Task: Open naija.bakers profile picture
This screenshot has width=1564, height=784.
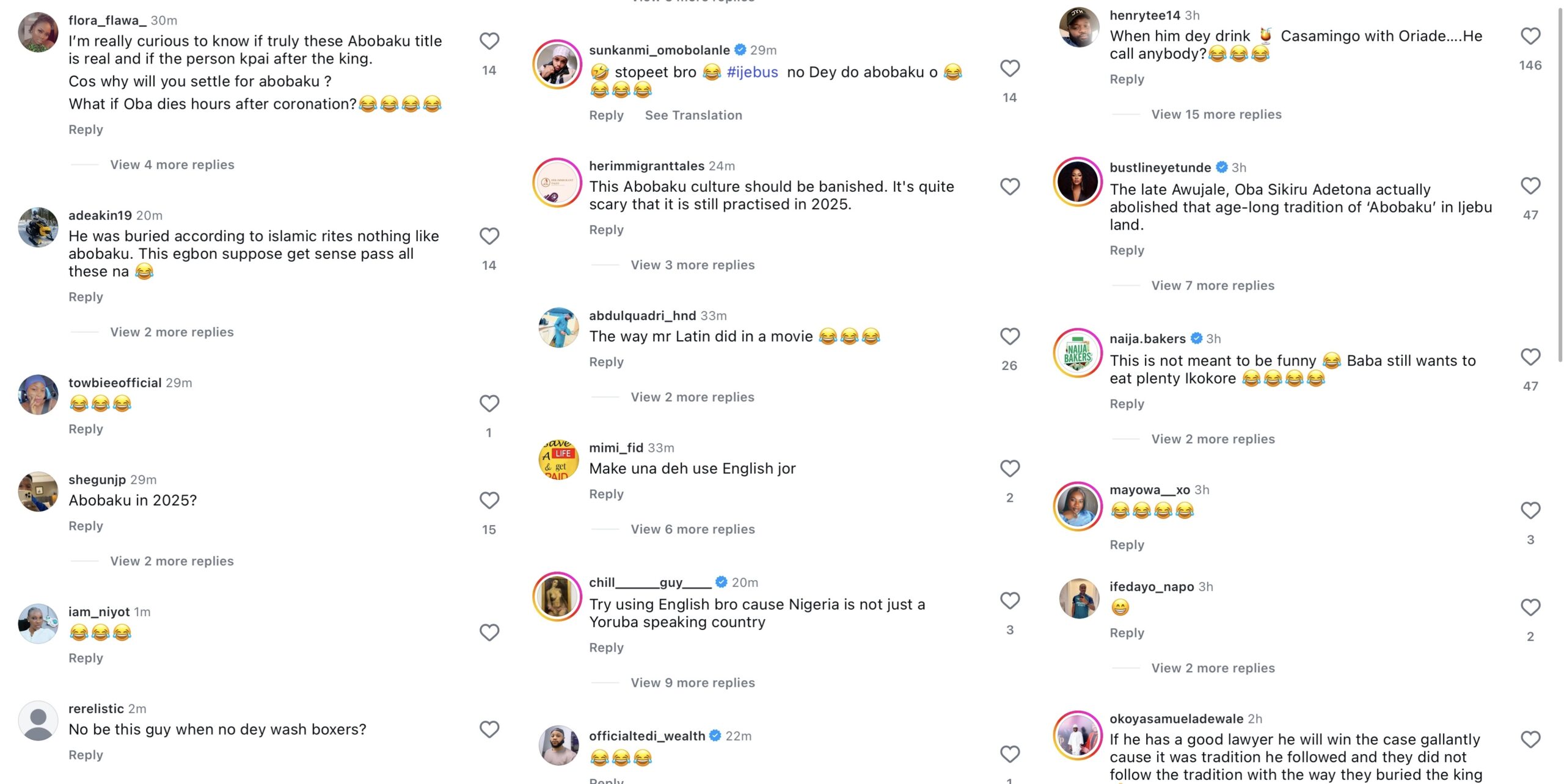Action: coord(1078,353)
